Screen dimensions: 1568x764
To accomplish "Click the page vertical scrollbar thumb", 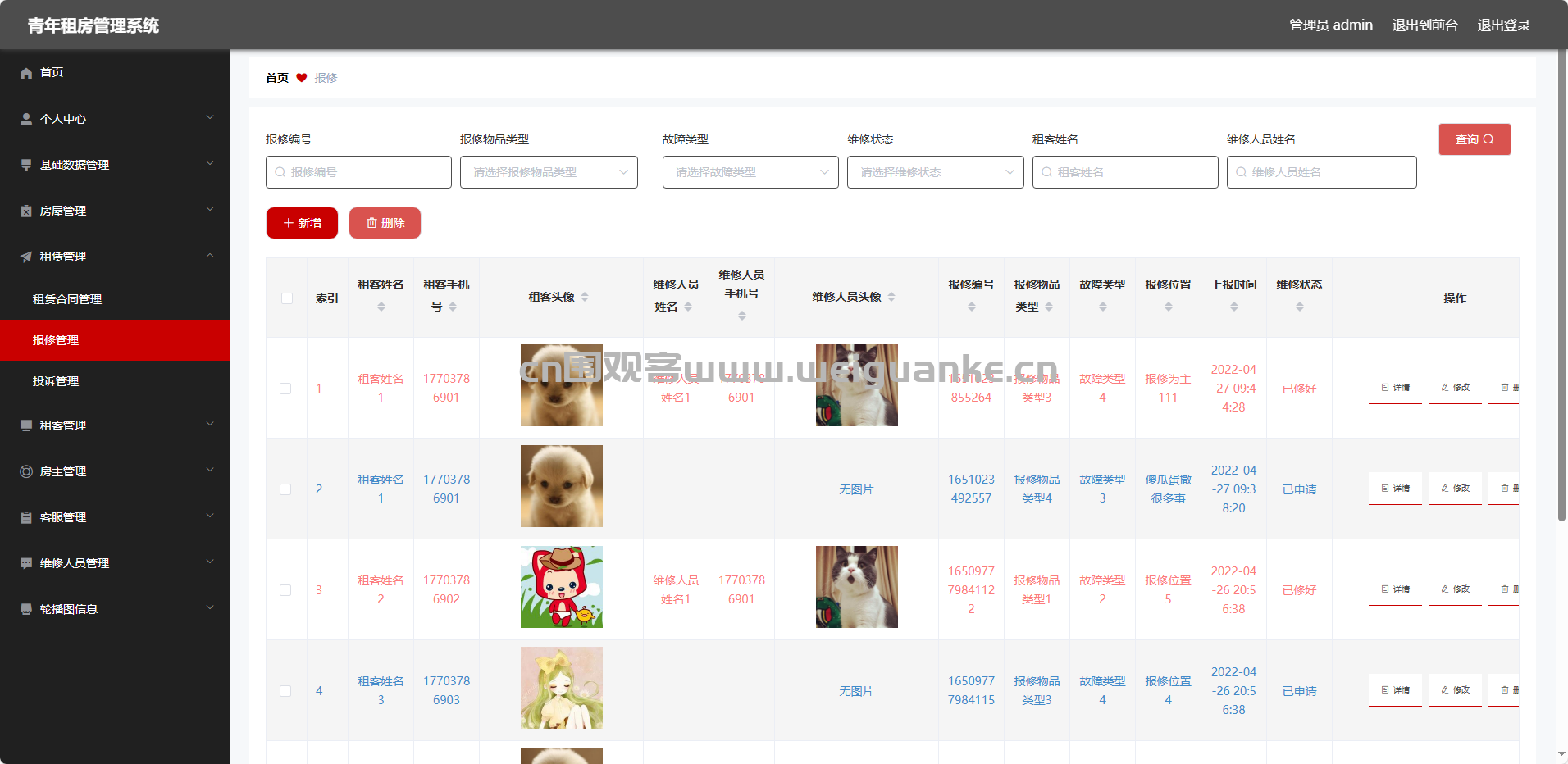I will click(1561, 285).
